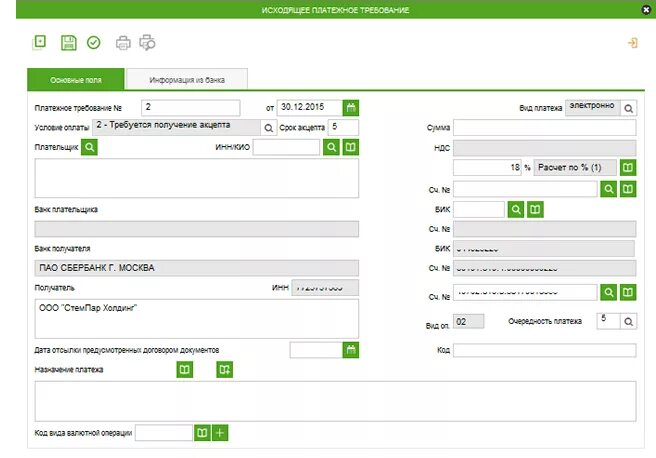
Task: Open the payer account directory book icon
Action: pyautogui.click(x=628, y=189)
